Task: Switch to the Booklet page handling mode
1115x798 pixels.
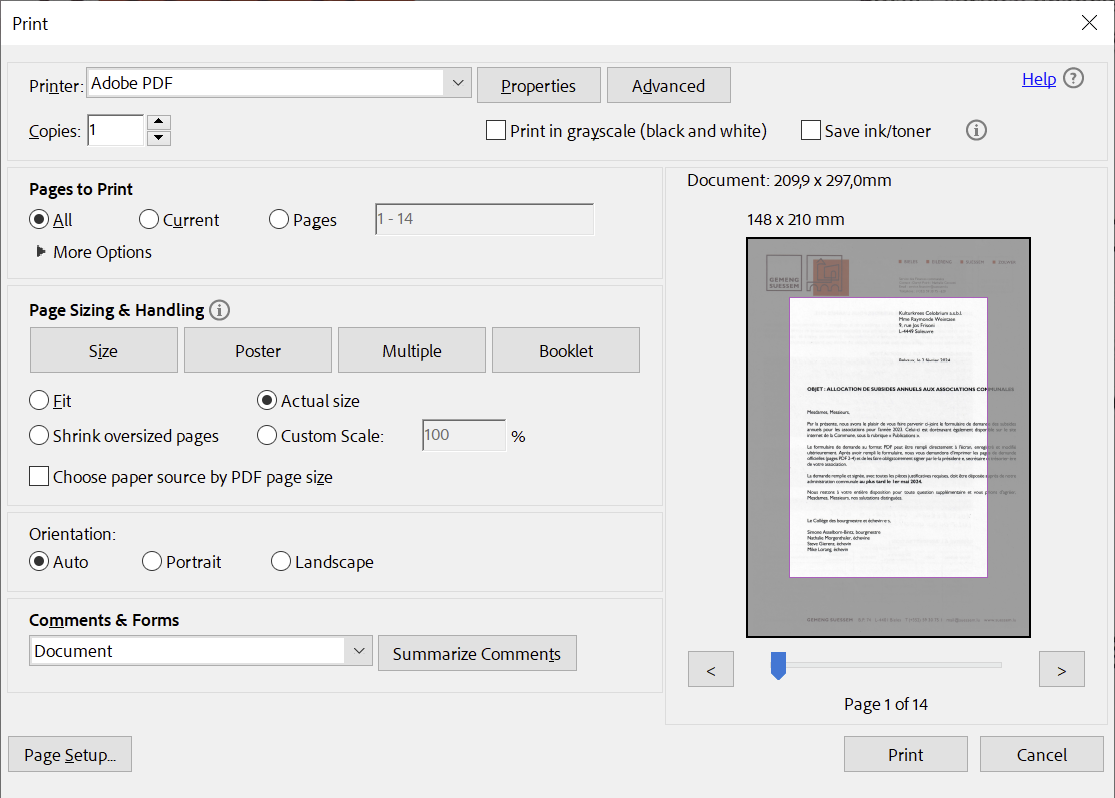Action: pos(565,350)
